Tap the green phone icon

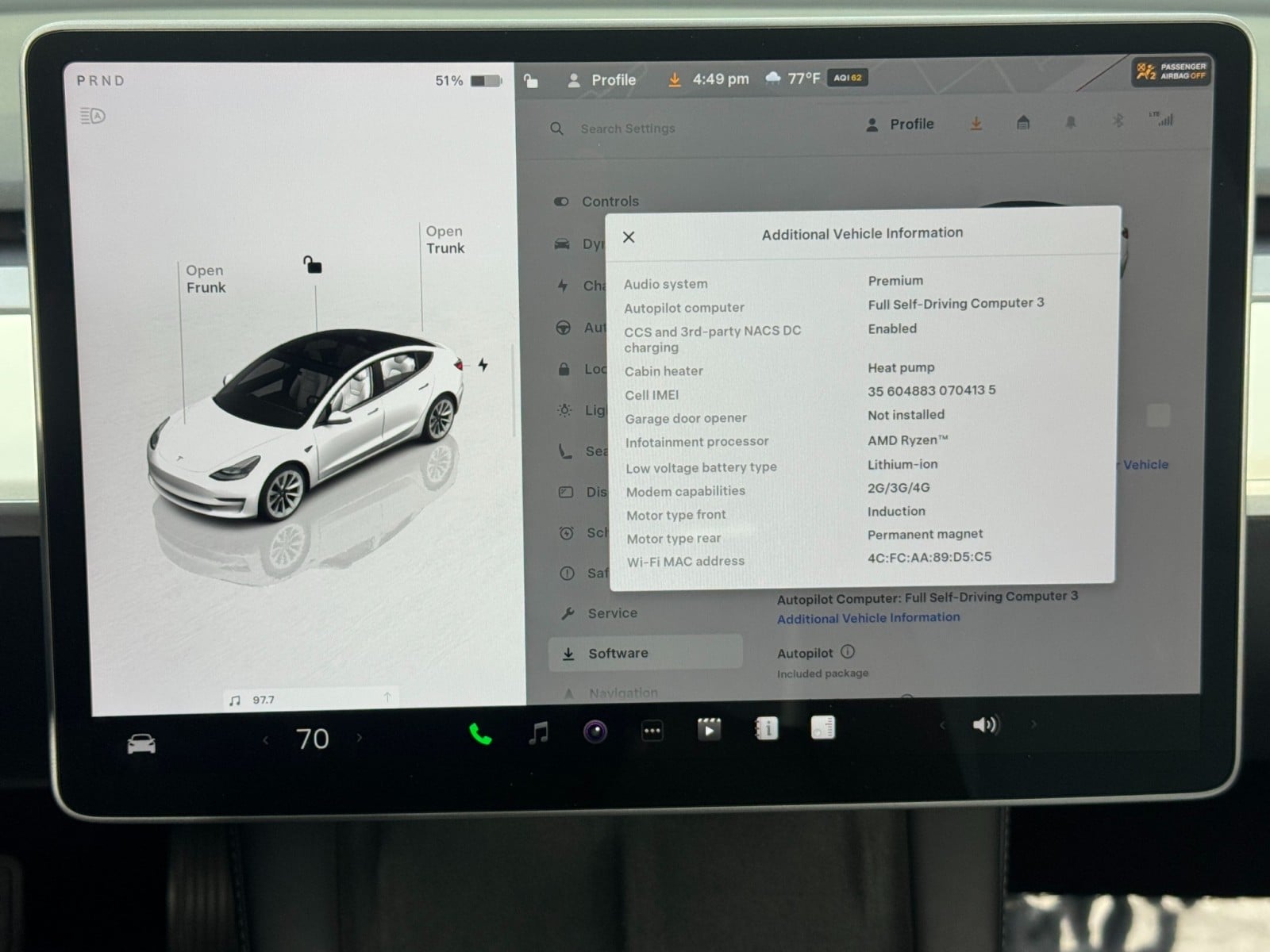pyautogui.click(x=480, y=734)
